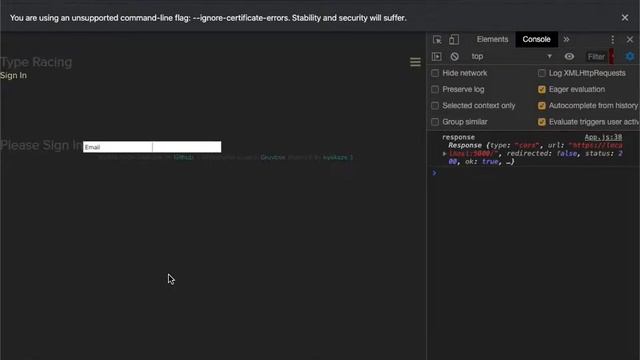640x360 pixels.
Task: Disable Autocomplete from history checkbox
Action: (x=542, y=106)
